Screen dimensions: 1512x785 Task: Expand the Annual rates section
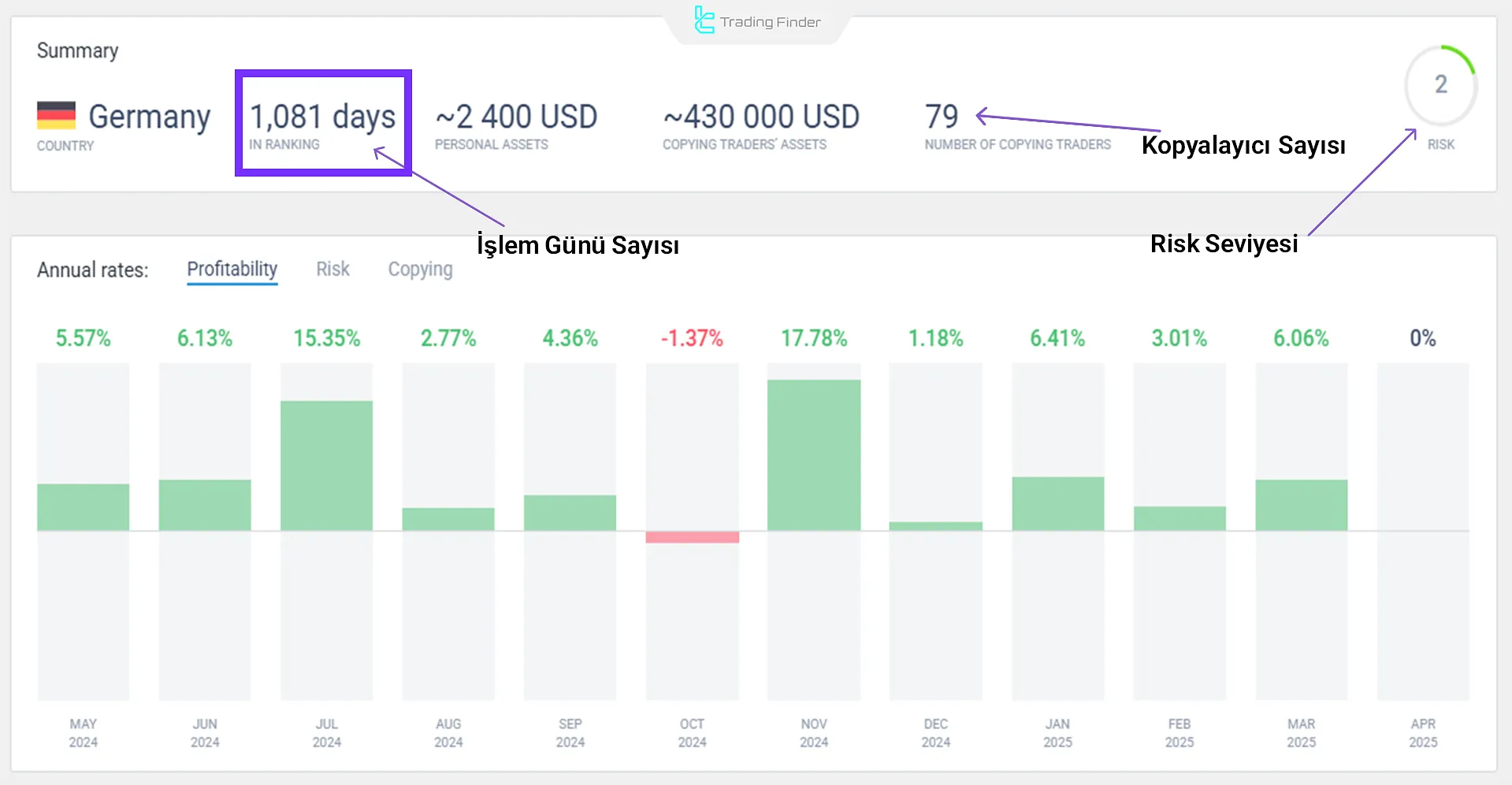click(92, 269)
